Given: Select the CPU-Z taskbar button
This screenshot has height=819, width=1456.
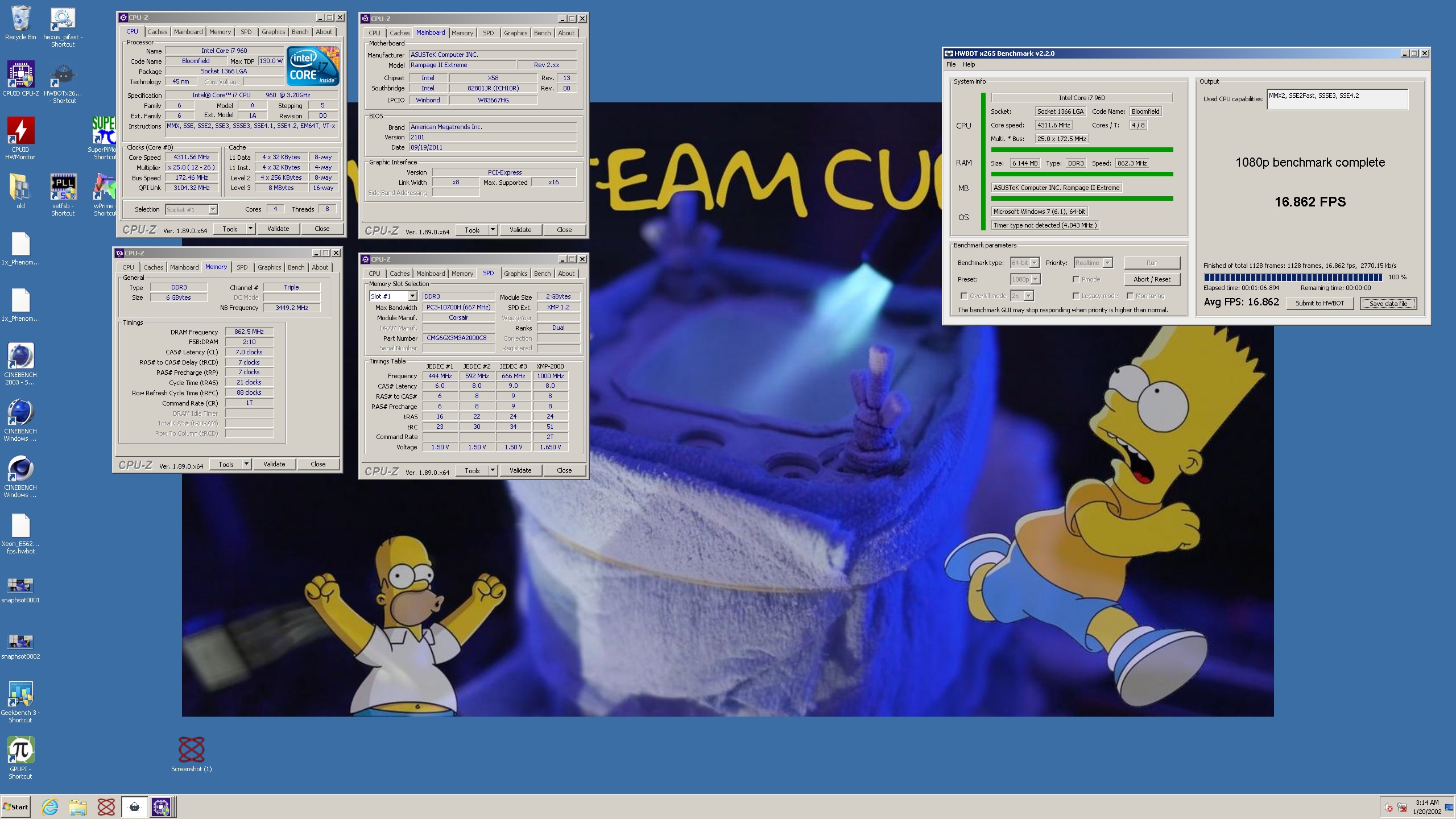Looking at the screenshot, I should 162,806.
